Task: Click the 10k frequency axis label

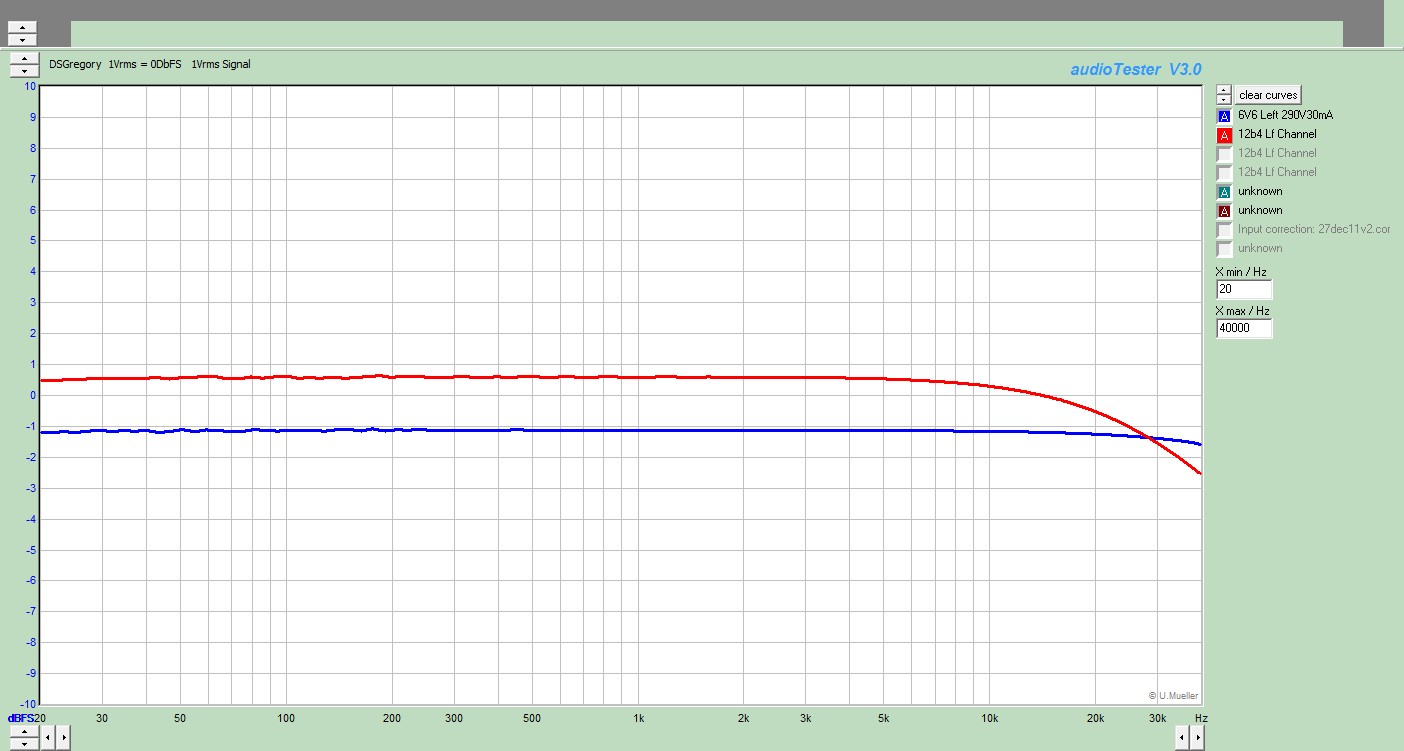Action: [x=990, y=718]
